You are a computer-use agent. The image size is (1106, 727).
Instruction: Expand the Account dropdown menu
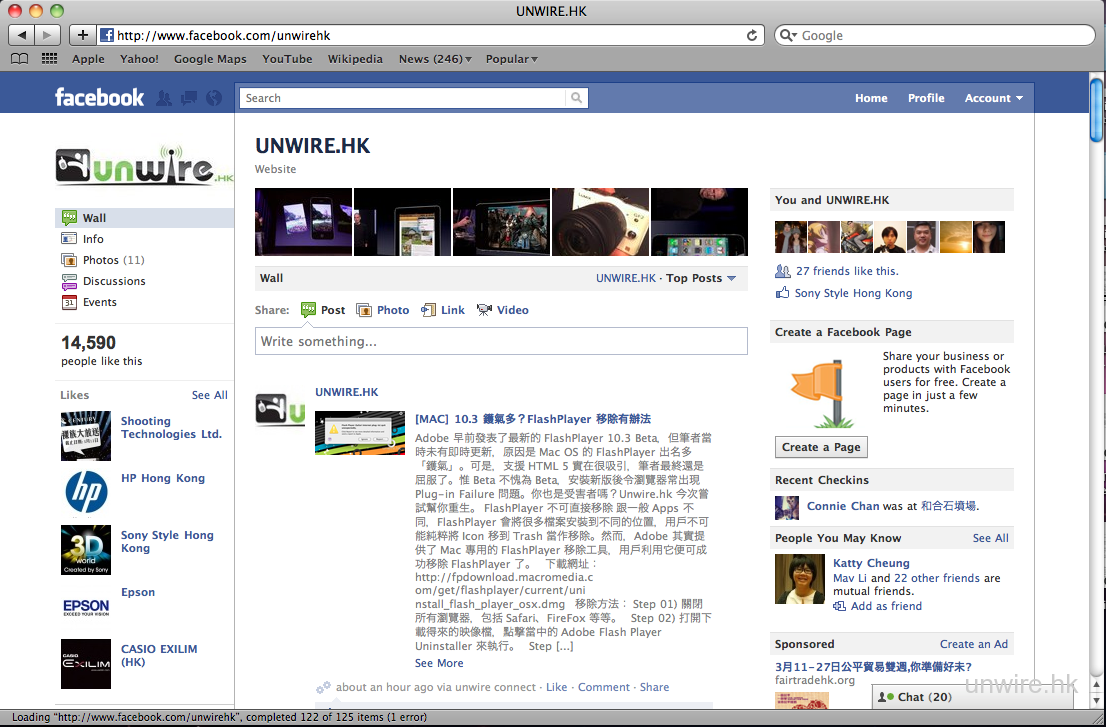993,98
